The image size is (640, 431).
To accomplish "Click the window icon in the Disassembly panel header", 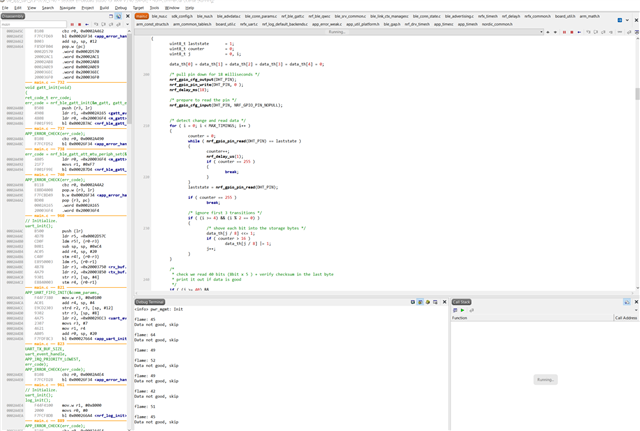I will coord(111,16).
